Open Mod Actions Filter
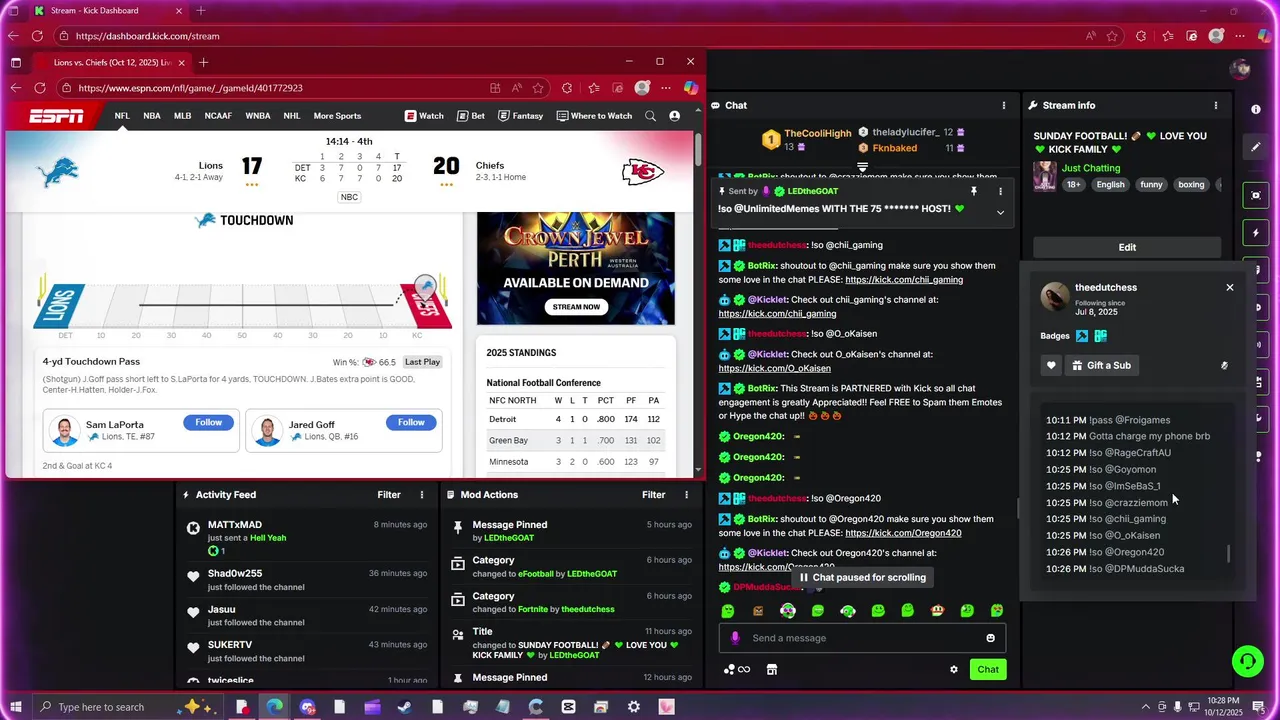 (x=653, y=495)
